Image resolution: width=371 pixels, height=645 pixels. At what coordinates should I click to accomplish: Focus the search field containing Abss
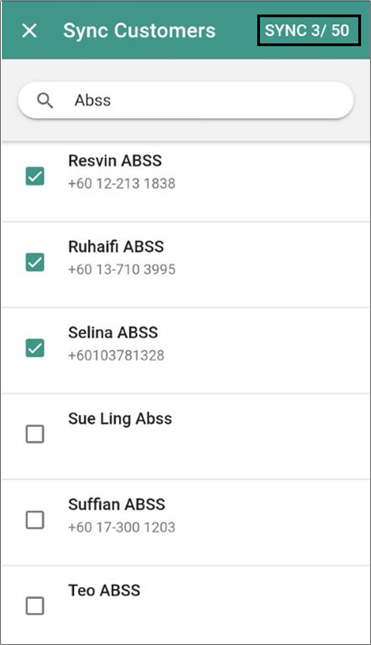tap(186, 100)
